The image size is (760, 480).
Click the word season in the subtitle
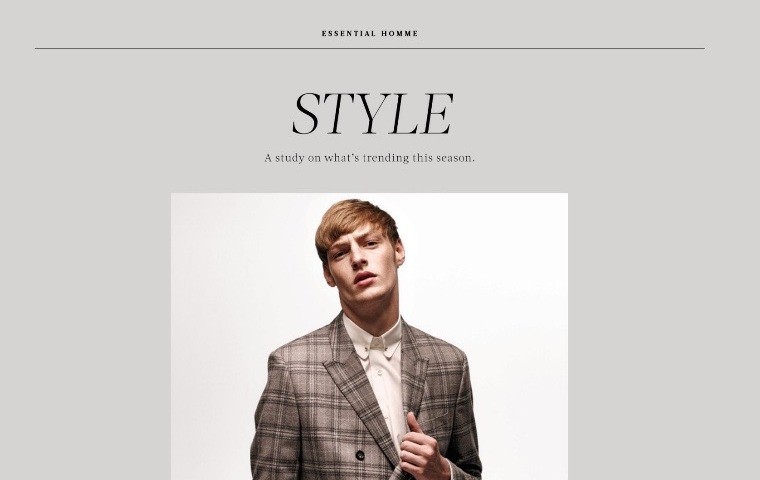(x=455, y=158)
